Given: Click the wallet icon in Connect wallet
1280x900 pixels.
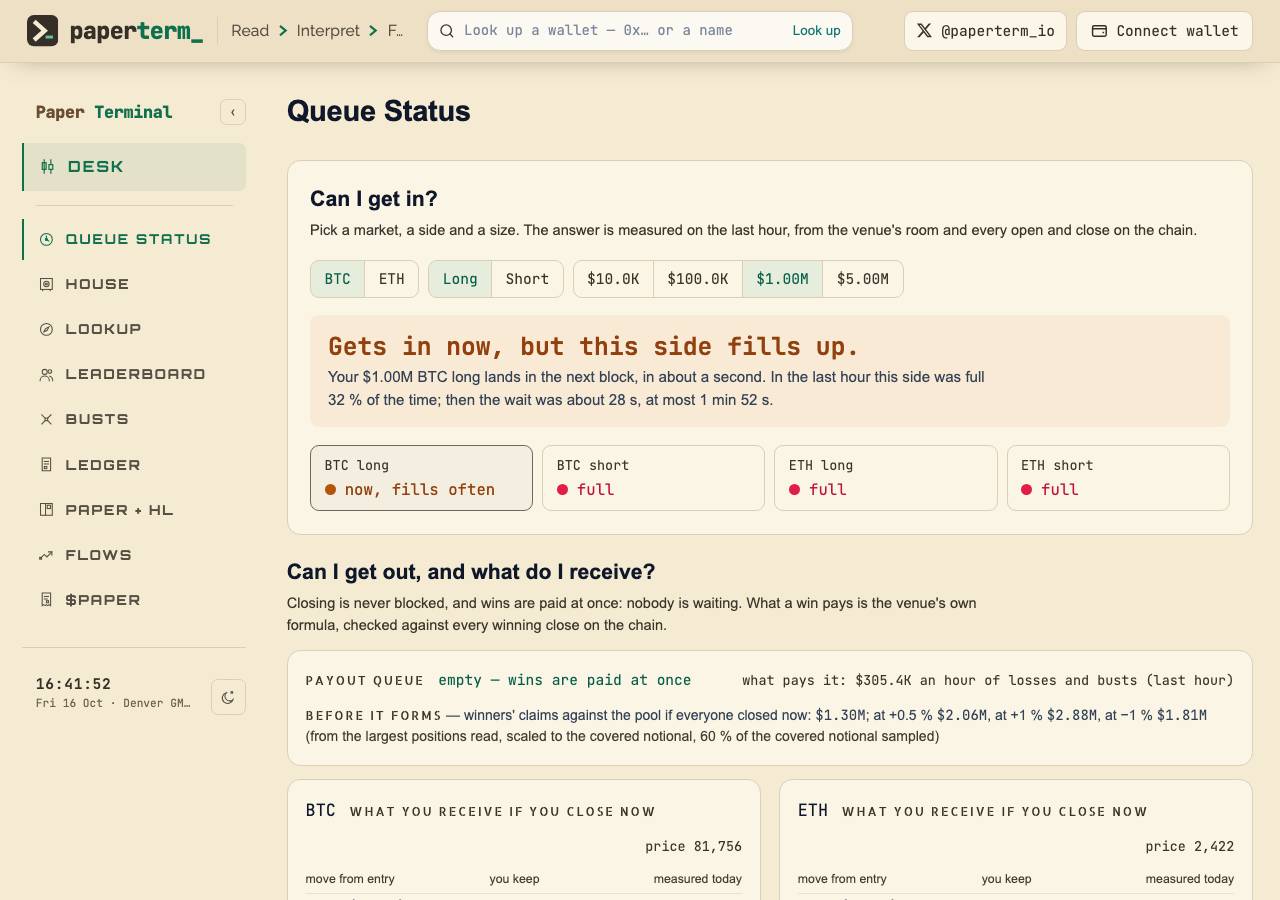Looking at the screenshot, I should [1099, 31].
